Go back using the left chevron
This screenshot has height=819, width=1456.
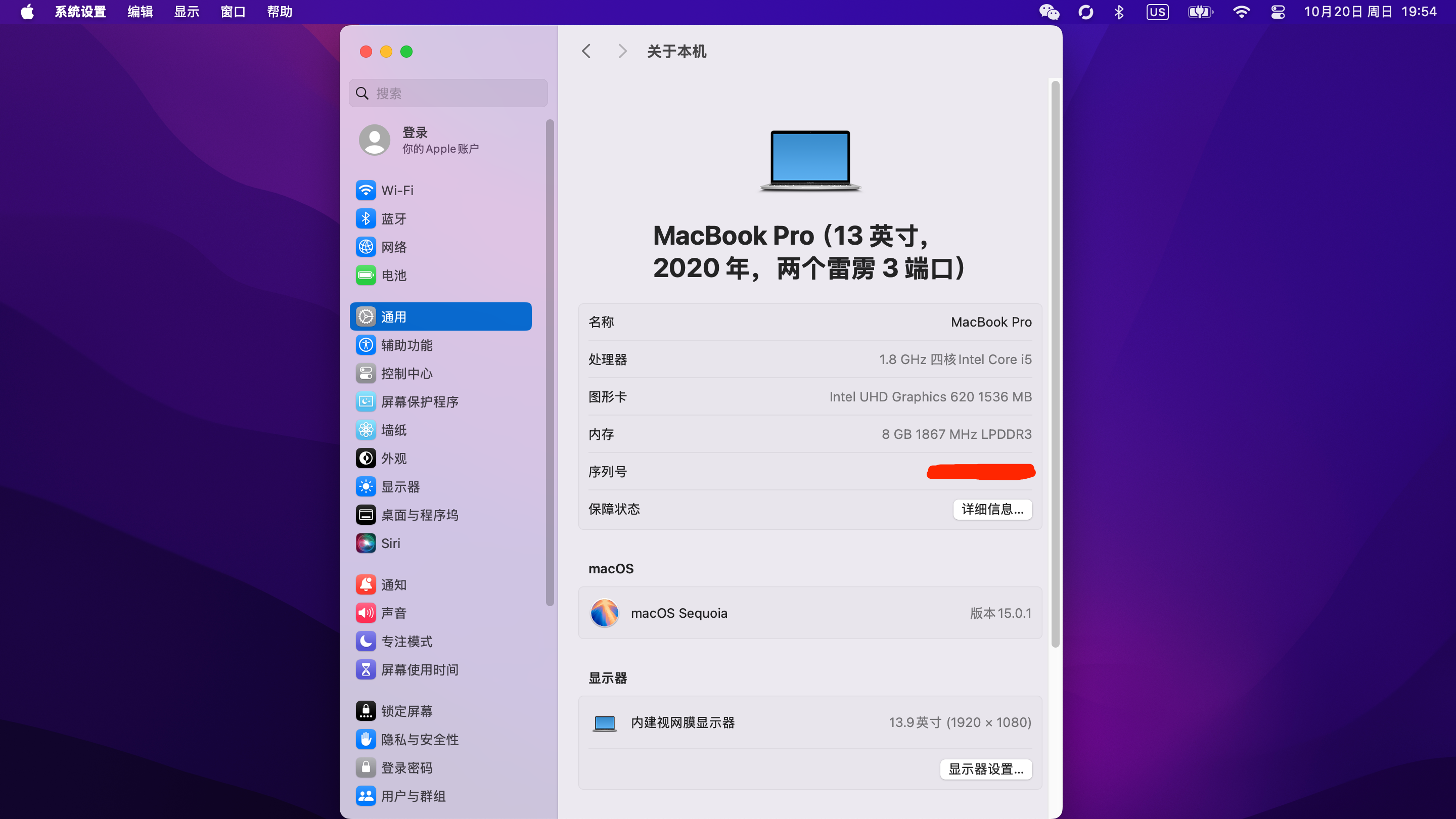586,52
